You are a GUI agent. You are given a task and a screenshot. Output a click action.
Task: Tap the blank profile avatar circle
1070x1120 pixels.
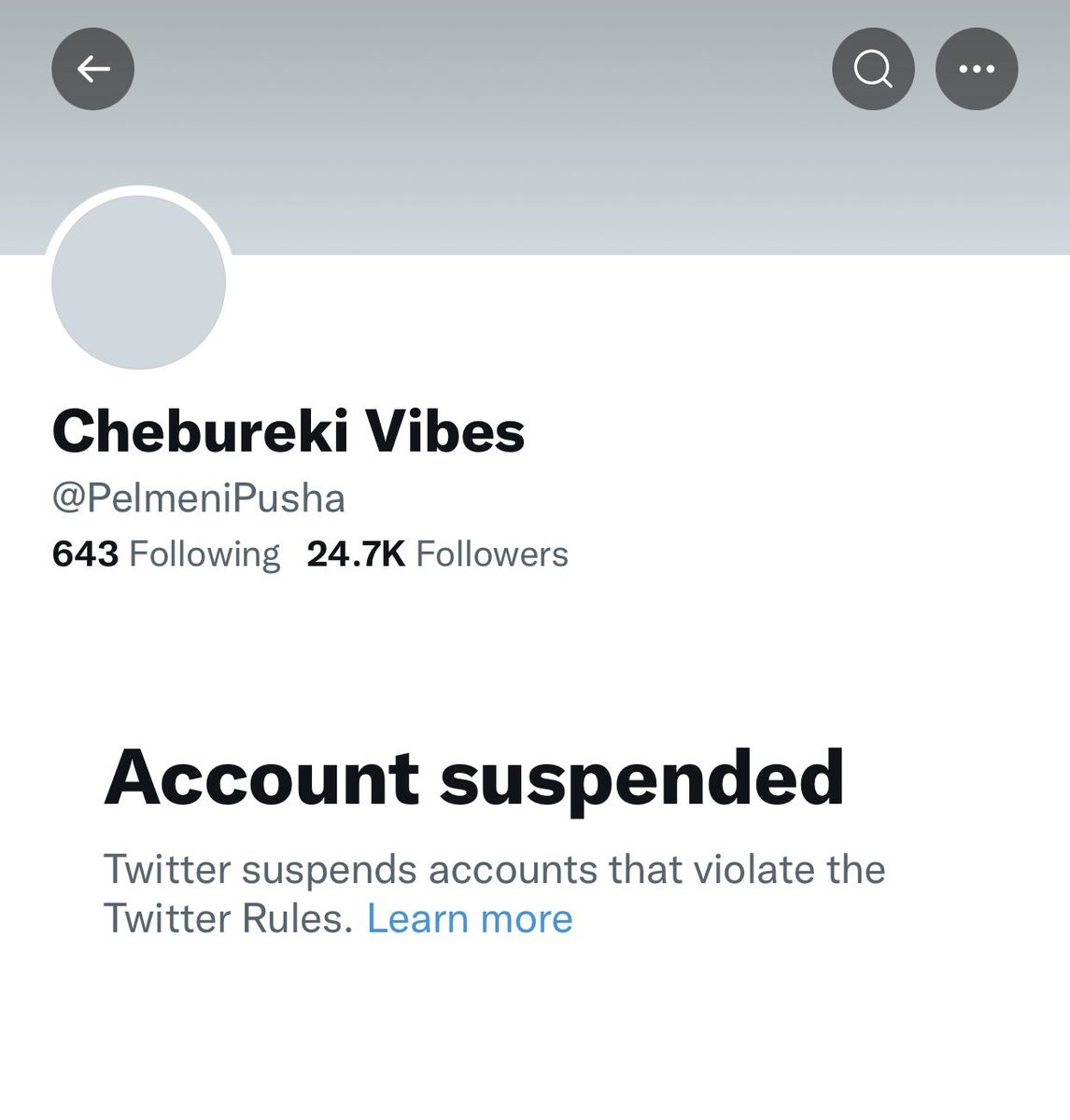coord(138,281)
